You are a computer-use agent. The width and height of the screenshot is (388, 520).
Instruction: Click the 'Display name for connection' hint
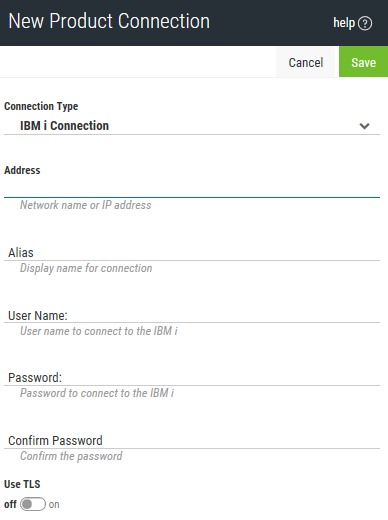coord(86,268)
